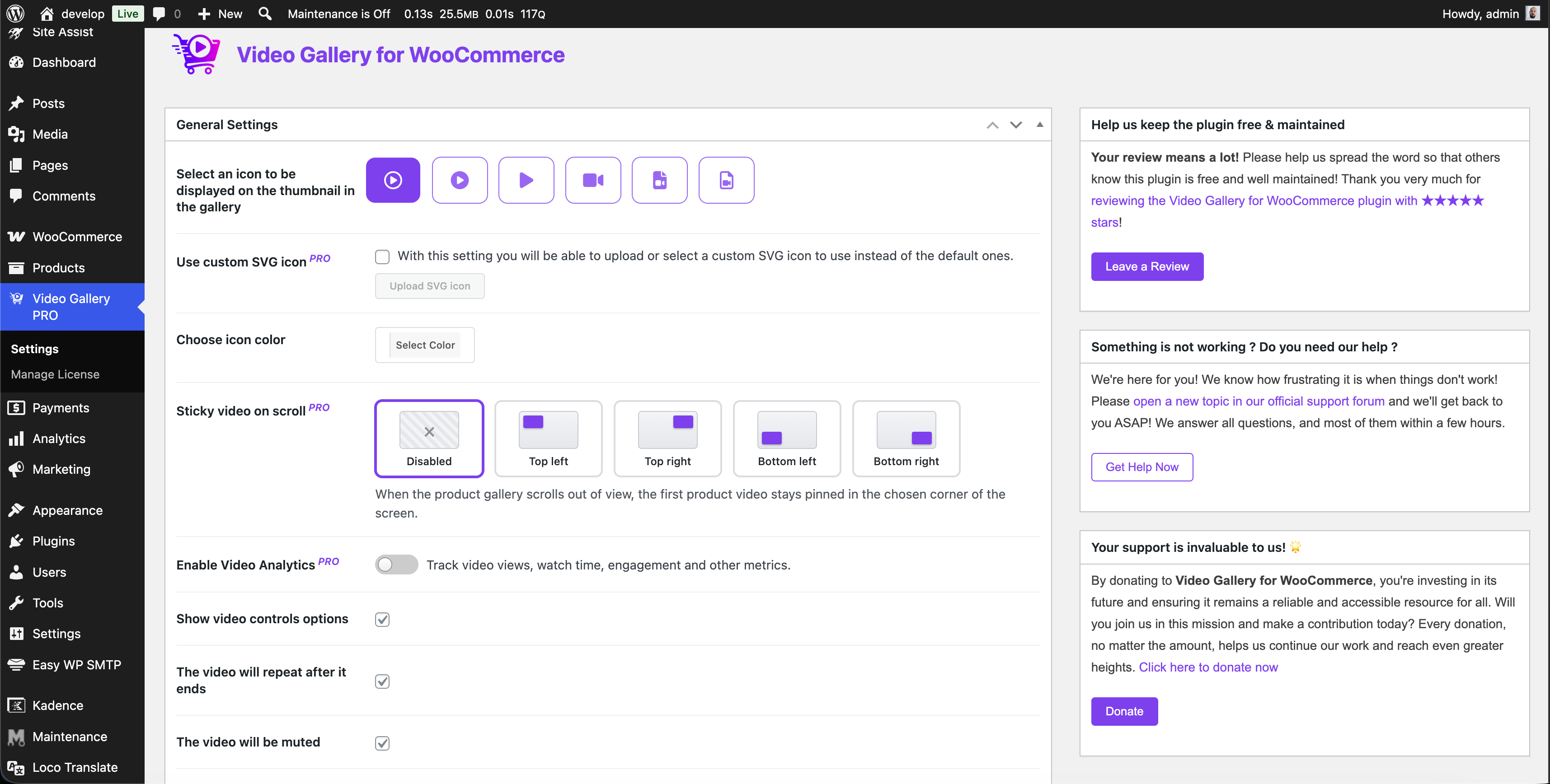Open Video Gallery PRO menu item
The image size is (1550, 784).
point(72,307)
